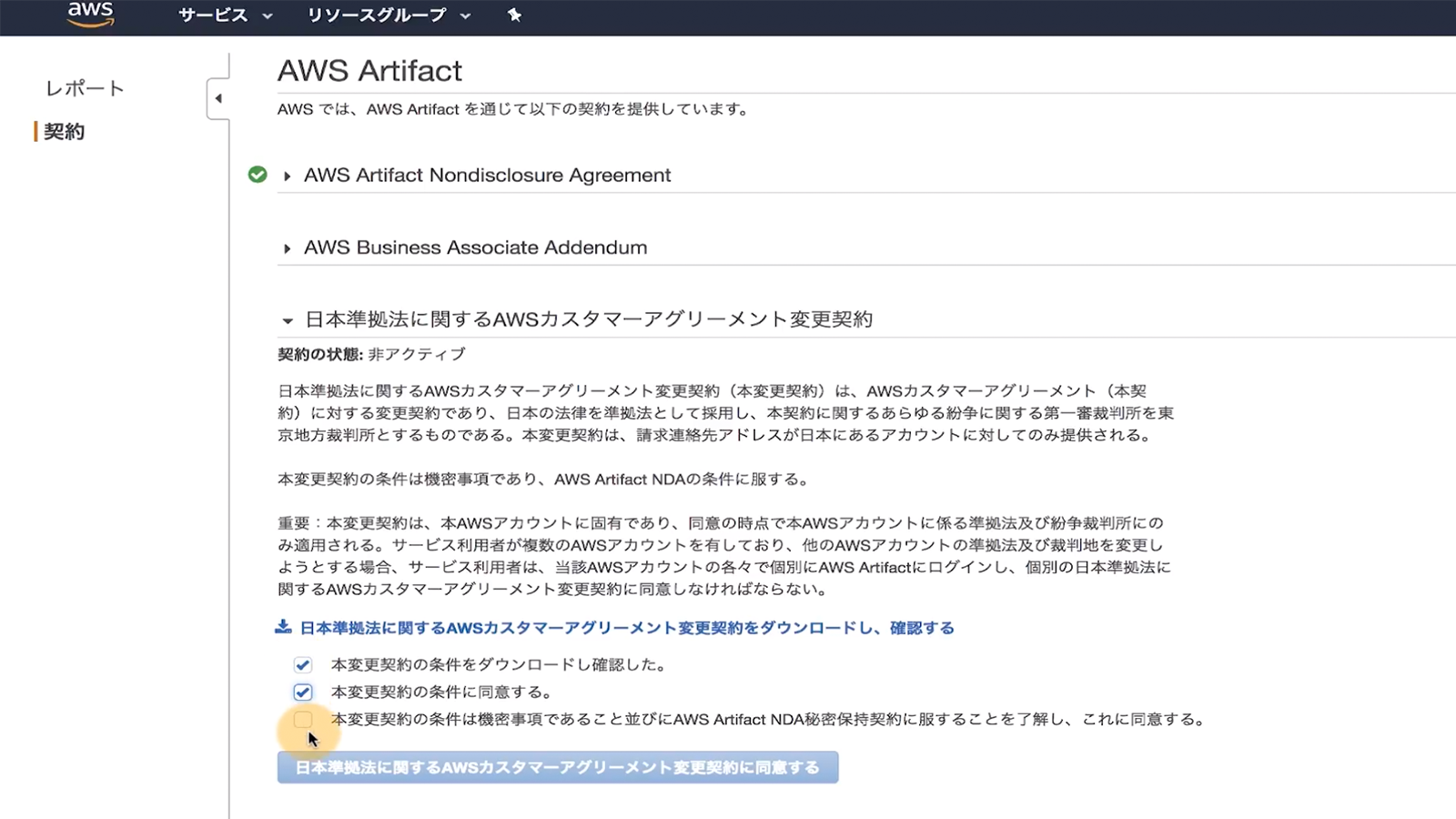This screenshot has height=819, width=1456.
Task: Check the NDA秘密保持契約 confidentiality consent checkbox
Action: pyautogui.click(x=303, y=720)
